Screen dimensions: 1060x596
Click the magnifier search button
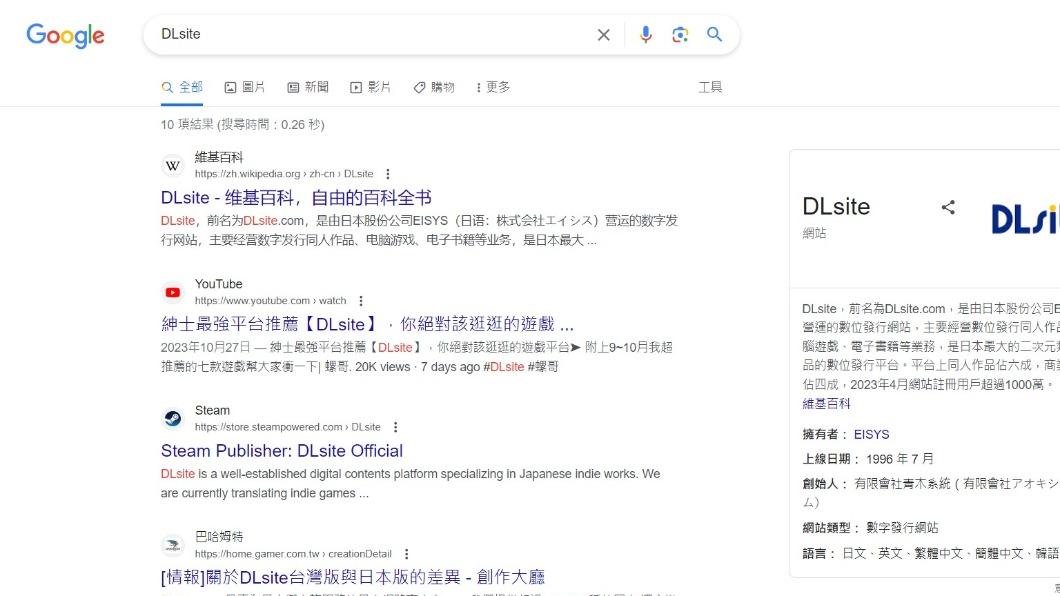tap(715, 34)
